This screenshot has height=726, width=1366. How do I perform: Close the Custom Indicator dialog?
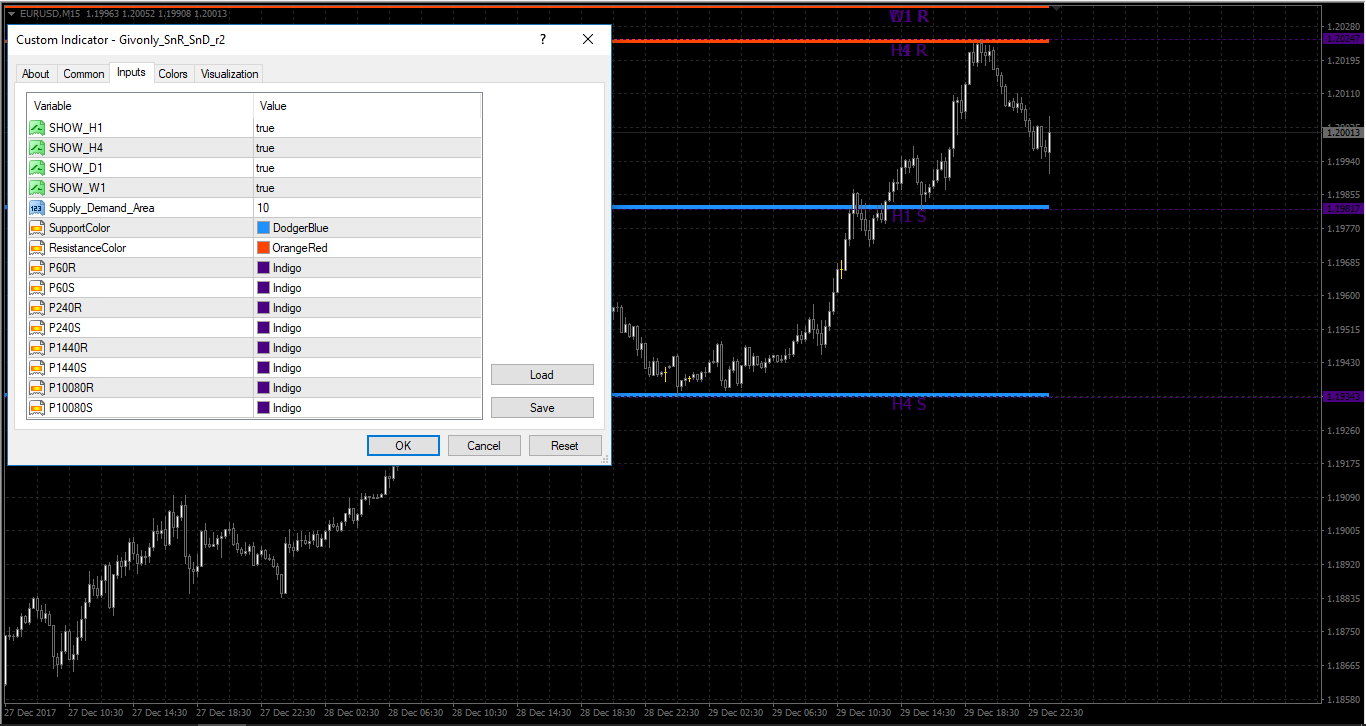[x=588, y=40]
